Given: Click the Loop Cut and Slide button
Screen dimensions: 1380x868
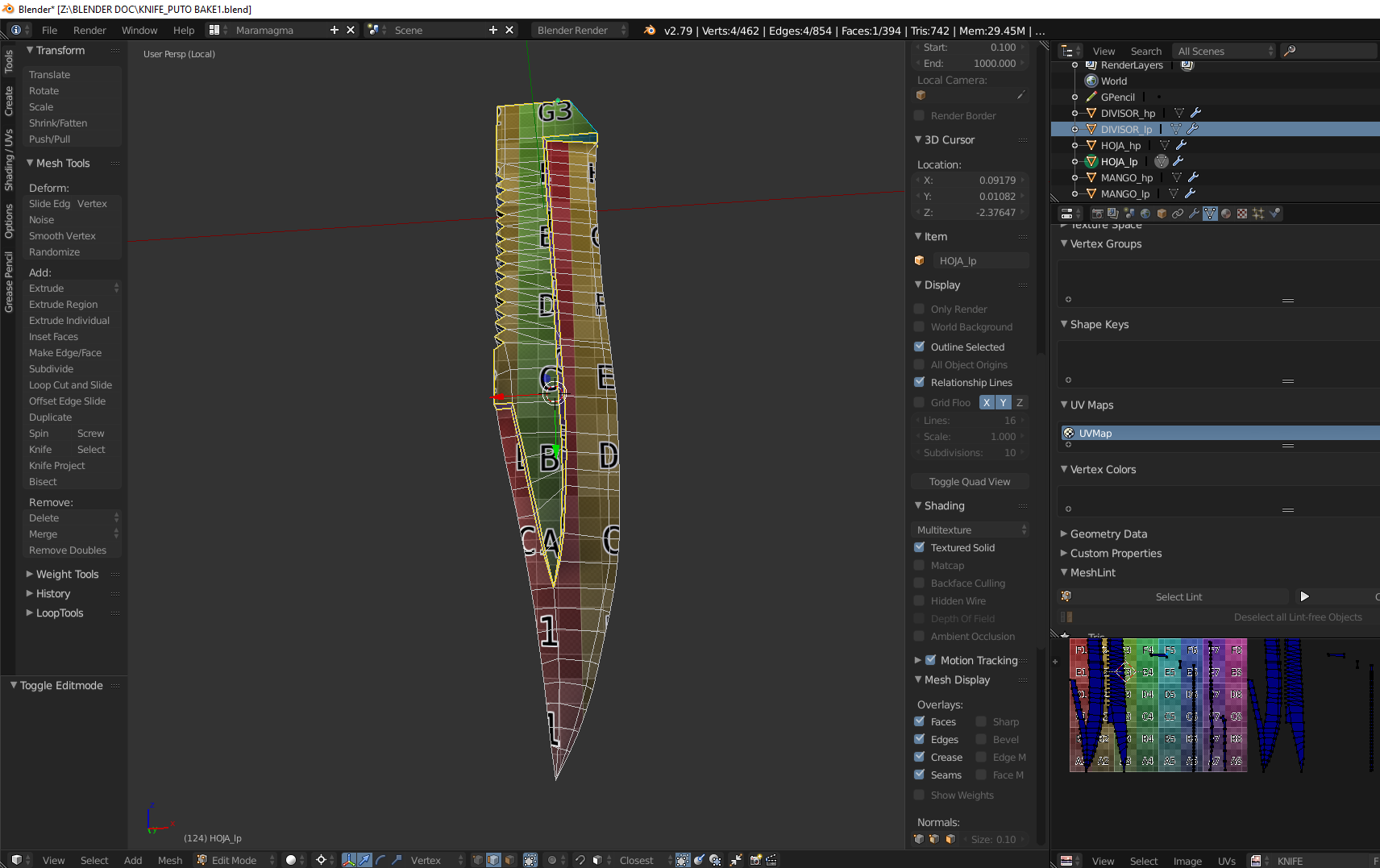Looking at the screenshot, I should (70, 385).
